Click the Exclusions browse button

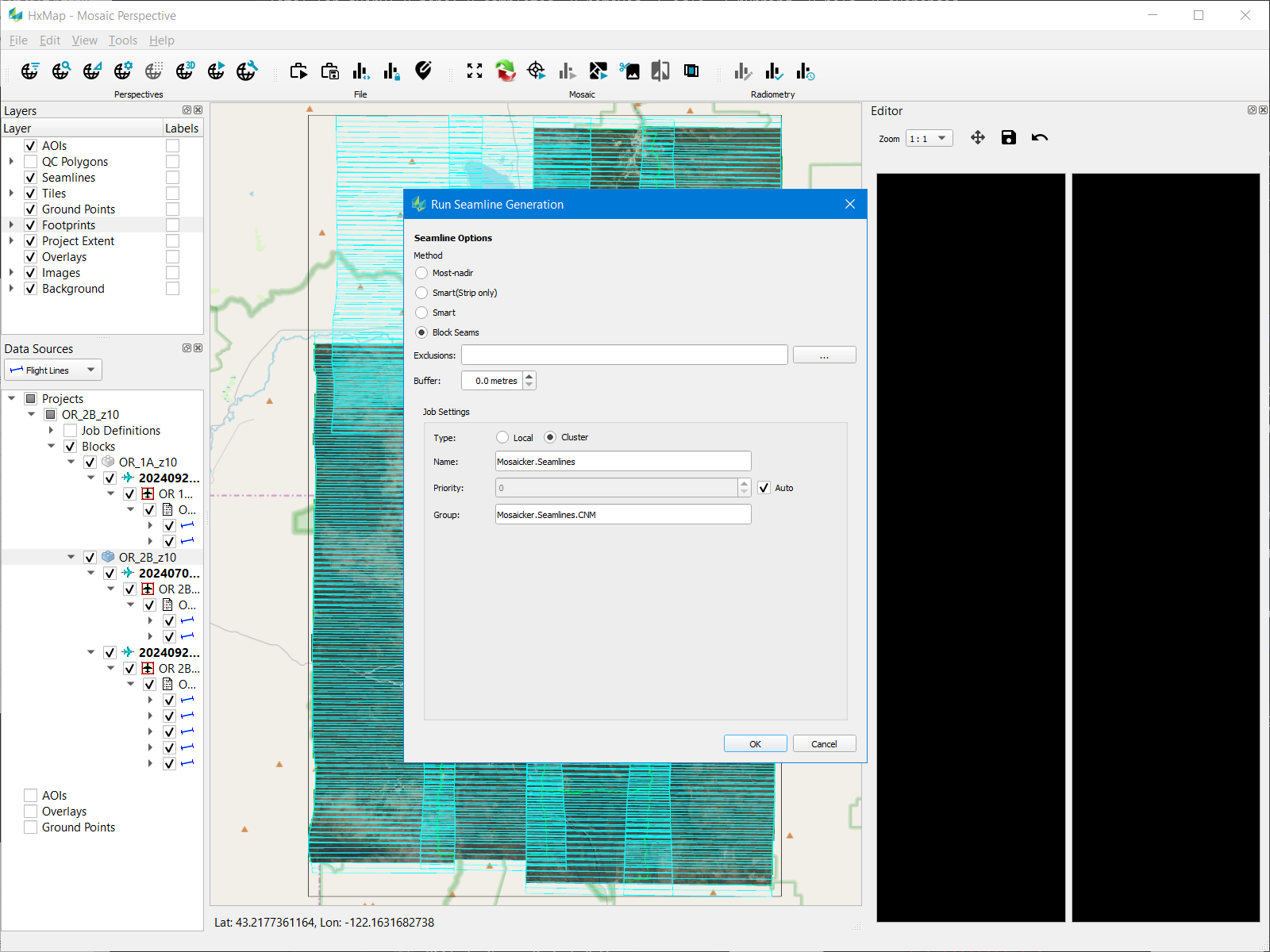824,355
